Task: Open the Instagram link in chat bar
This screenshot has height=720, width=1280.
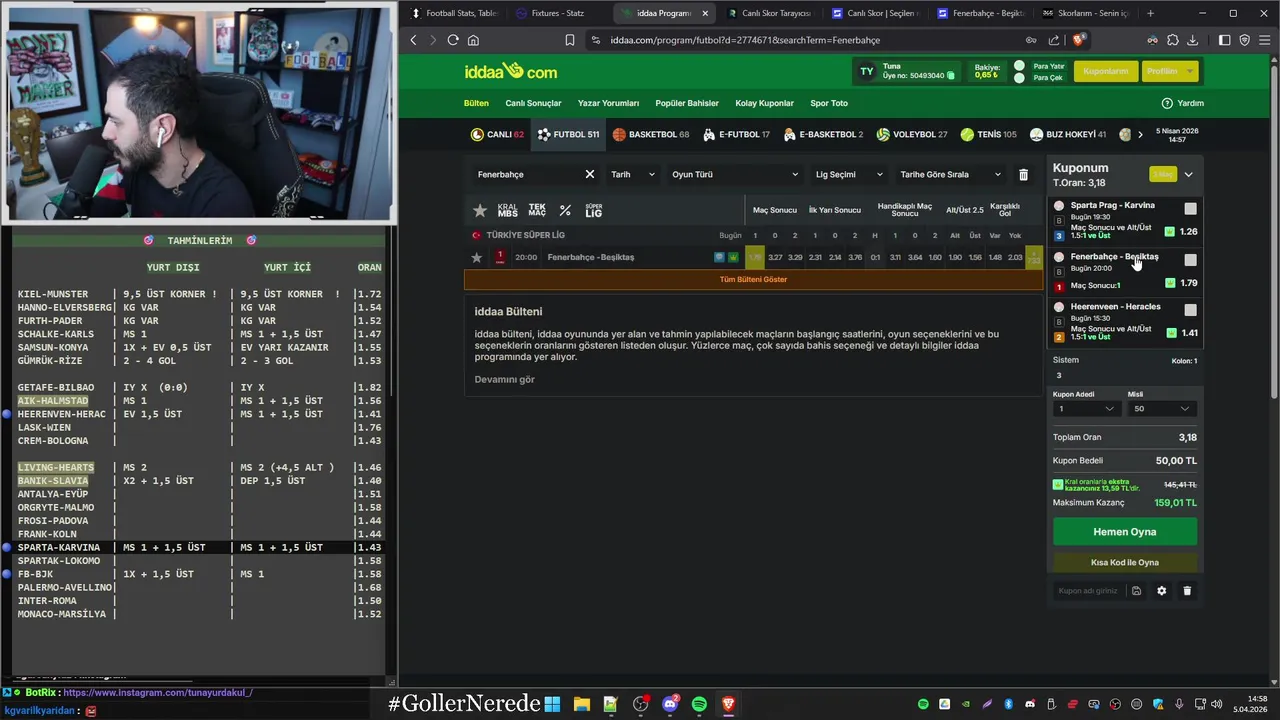Action: tap(158, 692)
